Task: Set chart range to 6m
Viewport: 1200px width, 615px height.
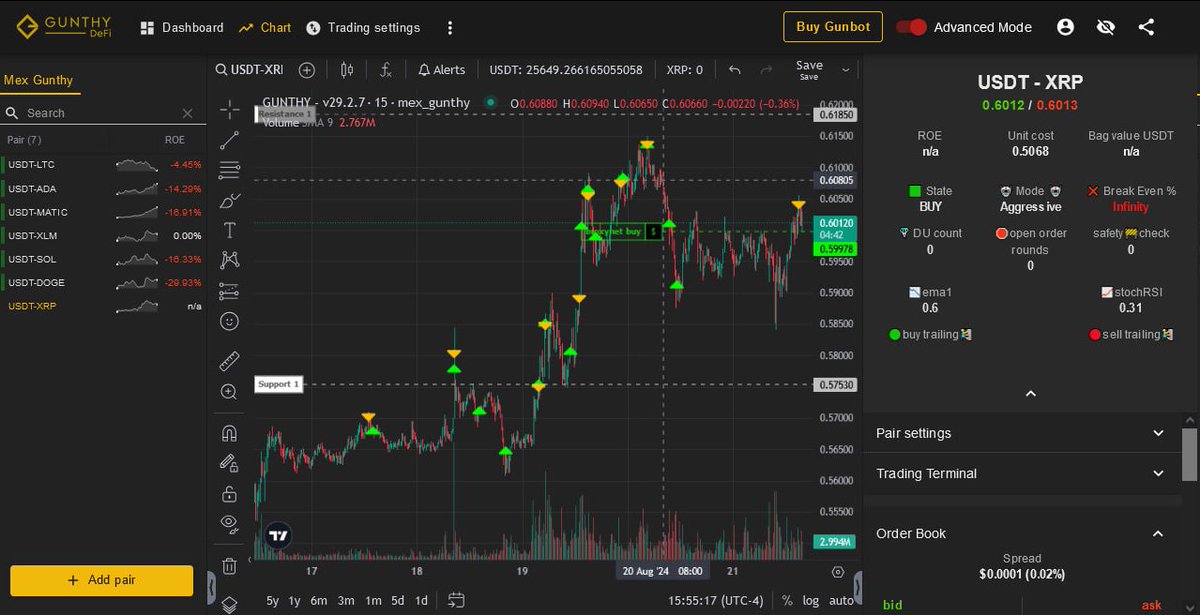Action: (319, 601)
